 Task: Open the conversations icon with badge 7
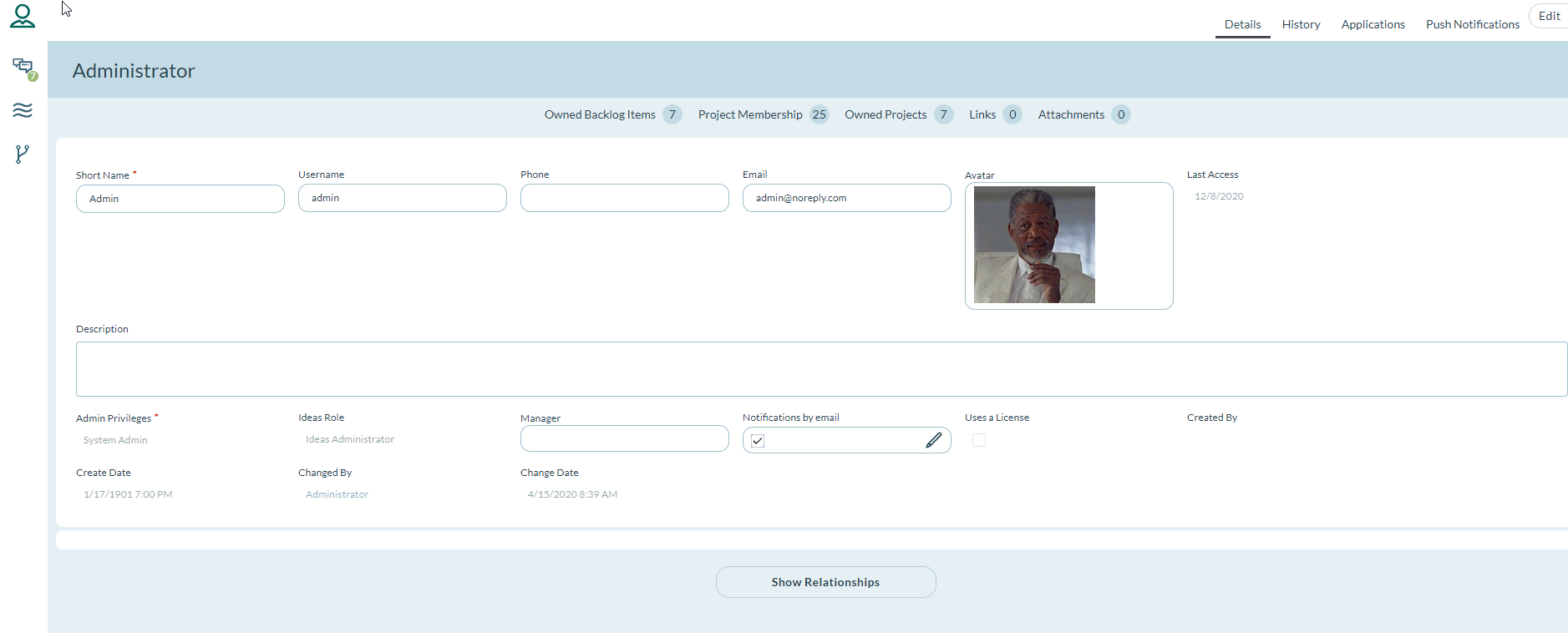pyautogui.click(x=24, y=68)
